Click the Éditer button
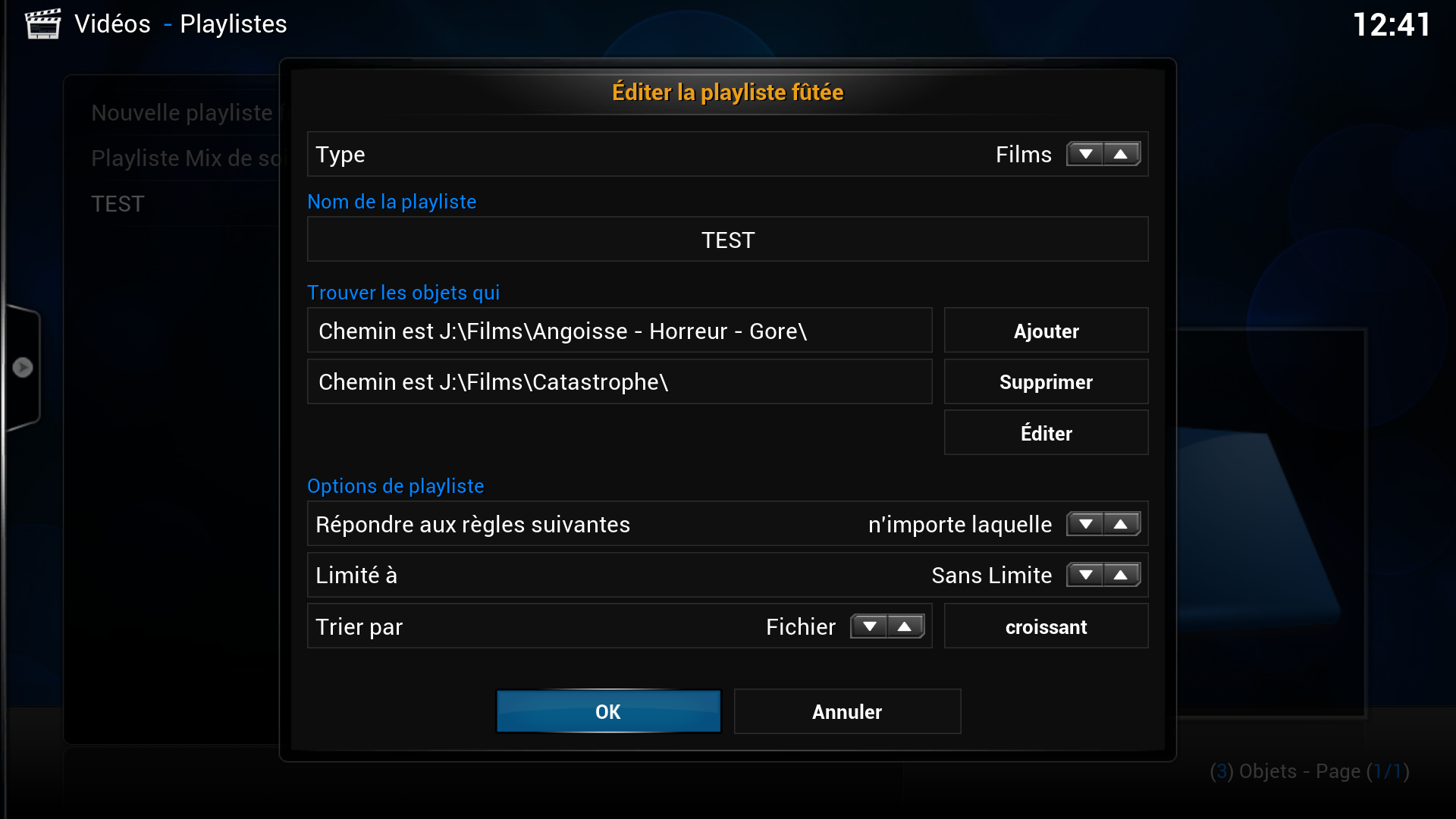The image size is (1456, 819). pyautogui.click(x=1046, y=433)
